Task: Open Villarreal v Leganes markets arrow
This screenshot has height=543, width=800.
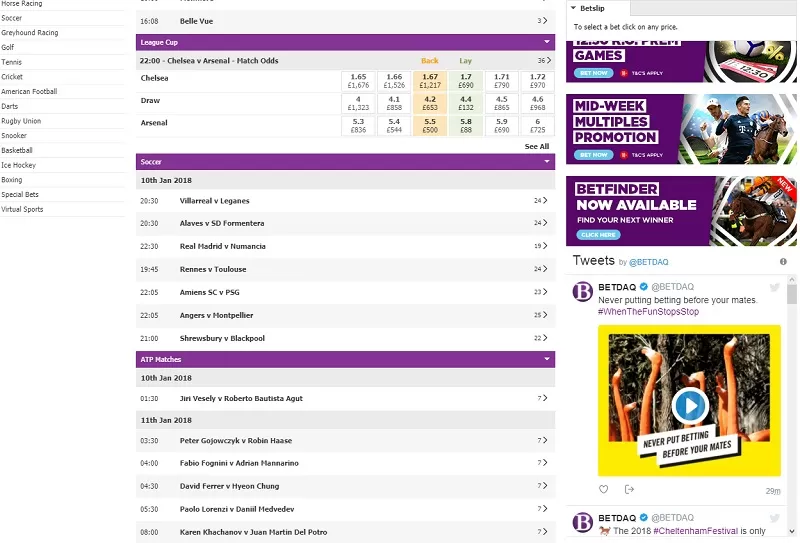Action: click(545, 200)
